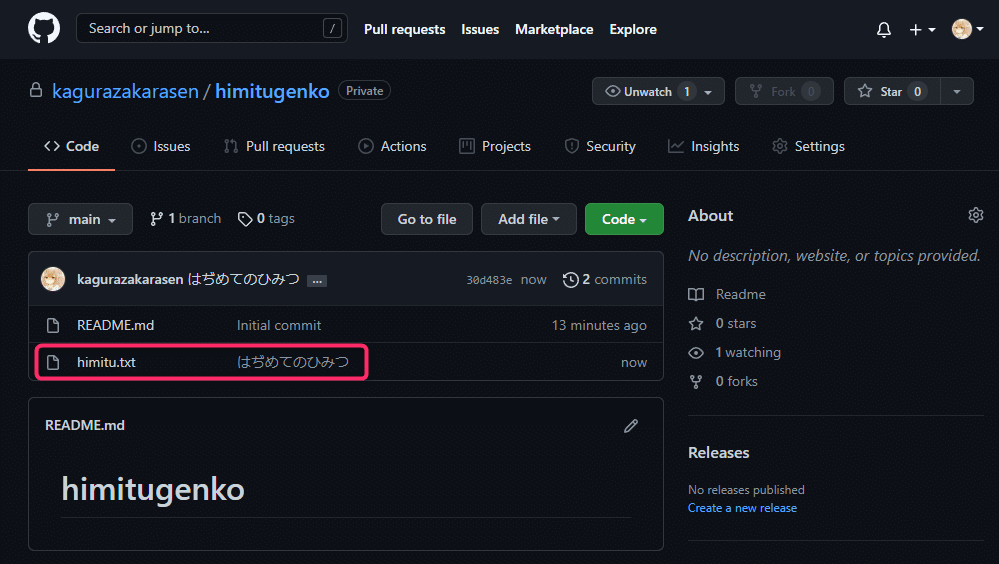Switch to the Actions tab
999x564 pixels.
[x=392, y=146]
